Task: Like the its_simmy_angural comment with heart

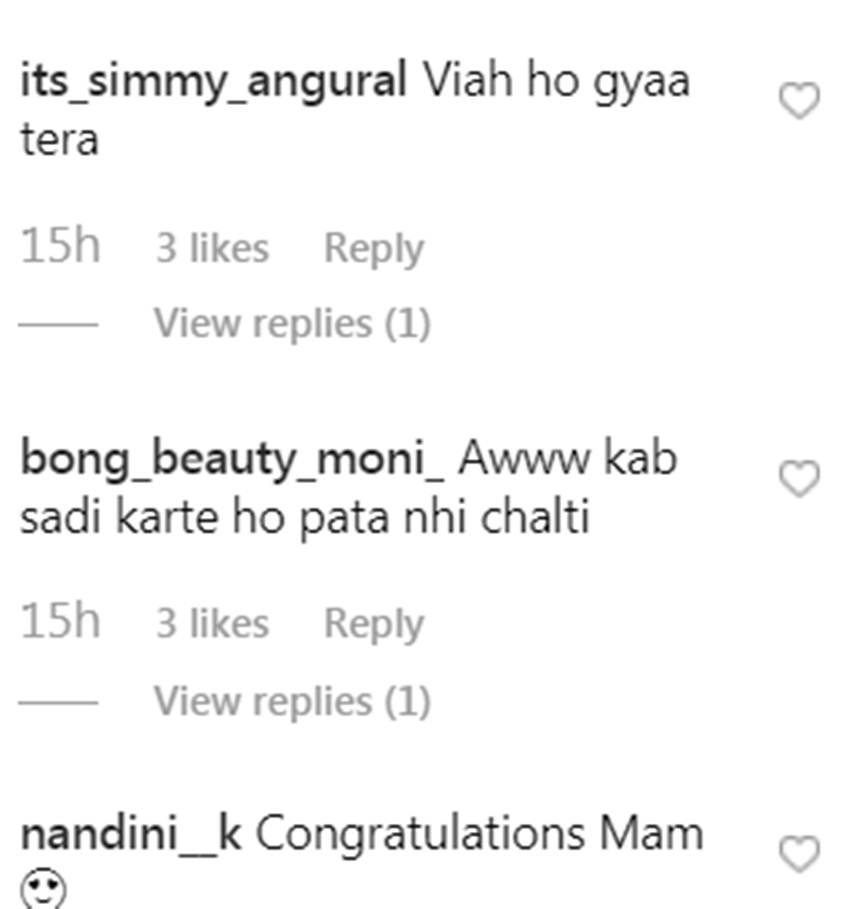Action: (798, 101)
